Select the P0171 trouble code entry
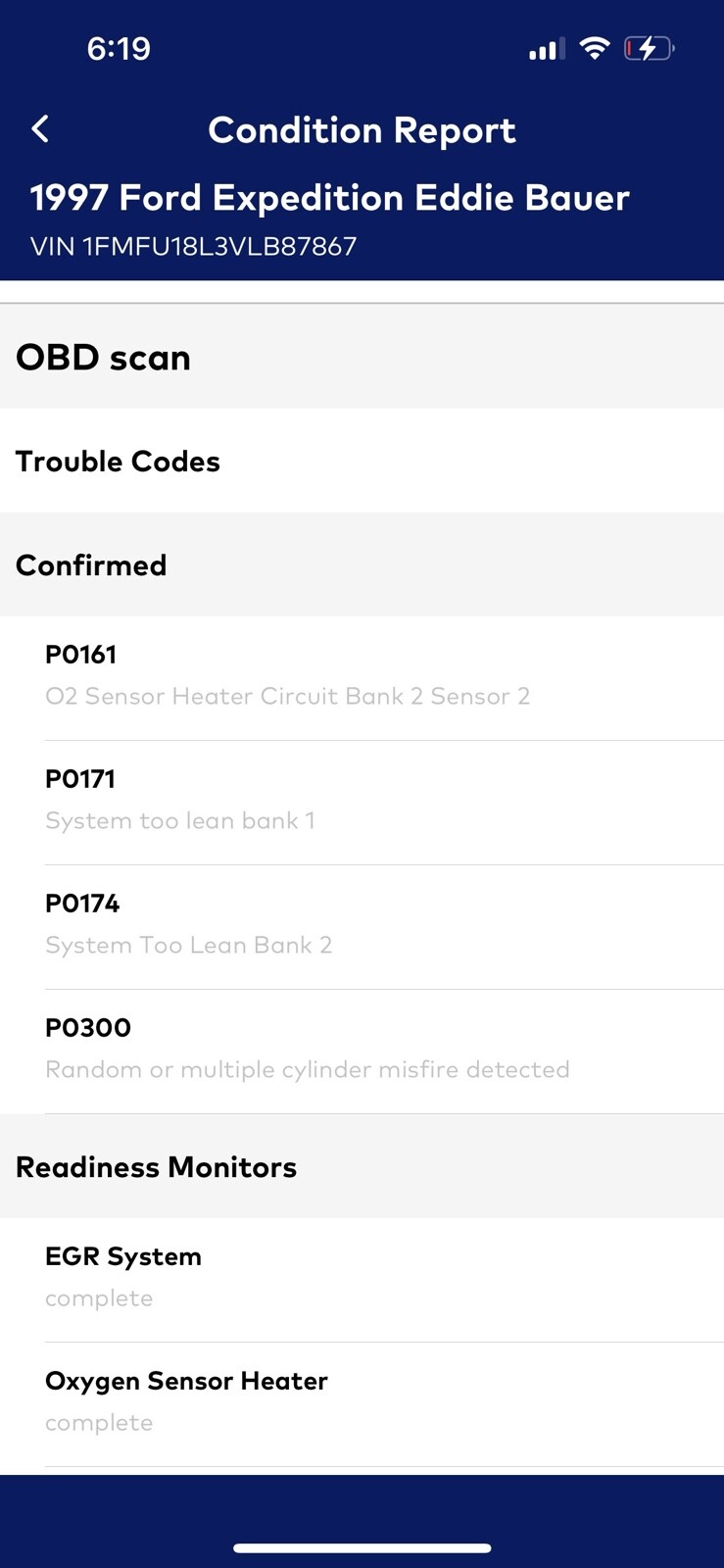The height and width of the screenshot is (1568, 724). 362,801
